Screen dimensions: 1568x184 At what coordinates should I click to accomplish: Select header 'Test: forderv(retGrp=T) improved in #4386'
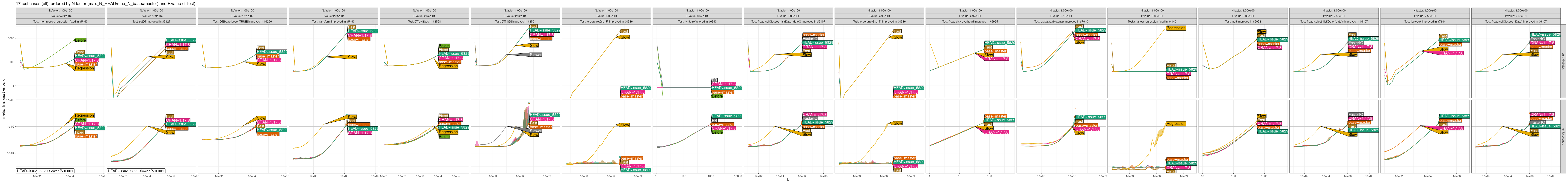click(879, 21)
